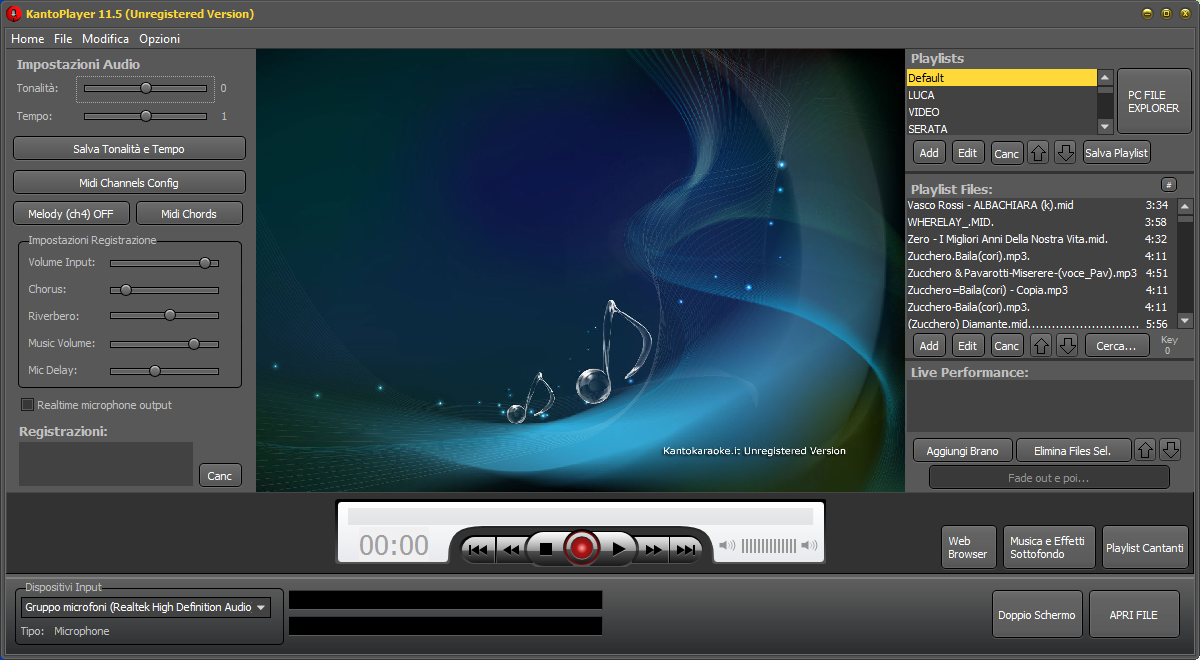Click the Playlist Files scroll-down arrow

pos(1185,321)
